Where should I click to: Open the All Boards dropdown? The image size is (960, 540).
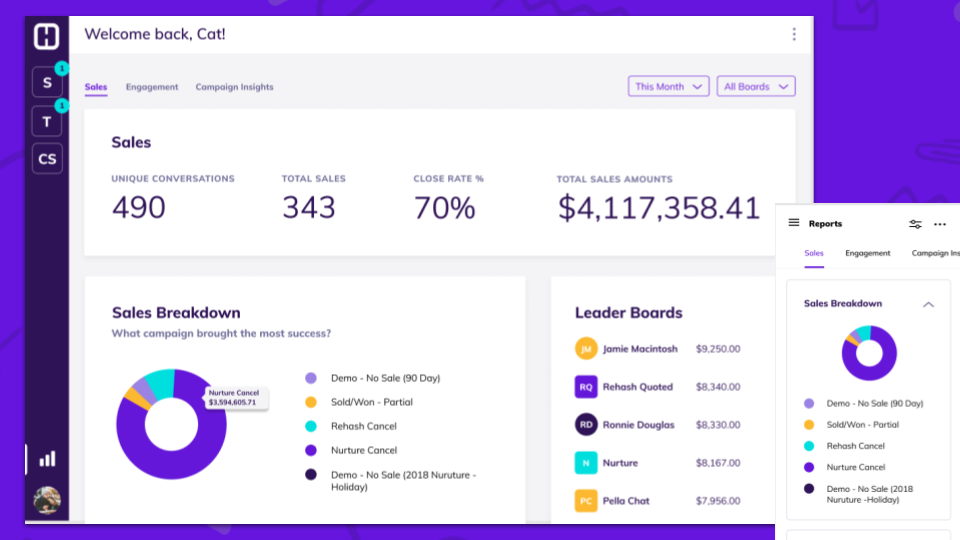756,86
